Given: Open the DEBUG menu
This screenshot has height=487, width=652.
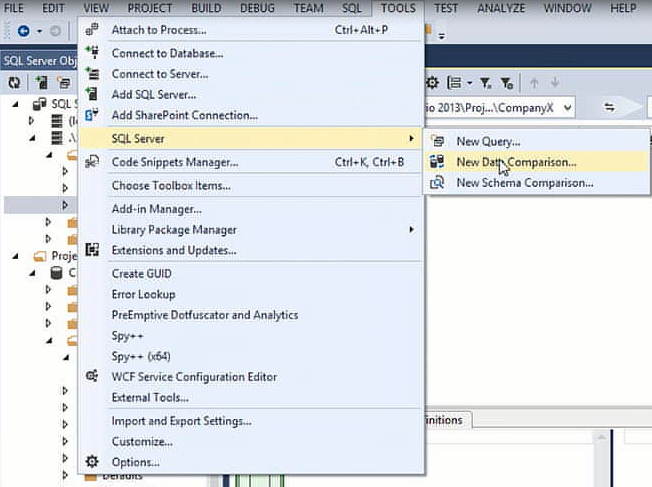Looking at the screenshot, I should [x=257, y=8].
